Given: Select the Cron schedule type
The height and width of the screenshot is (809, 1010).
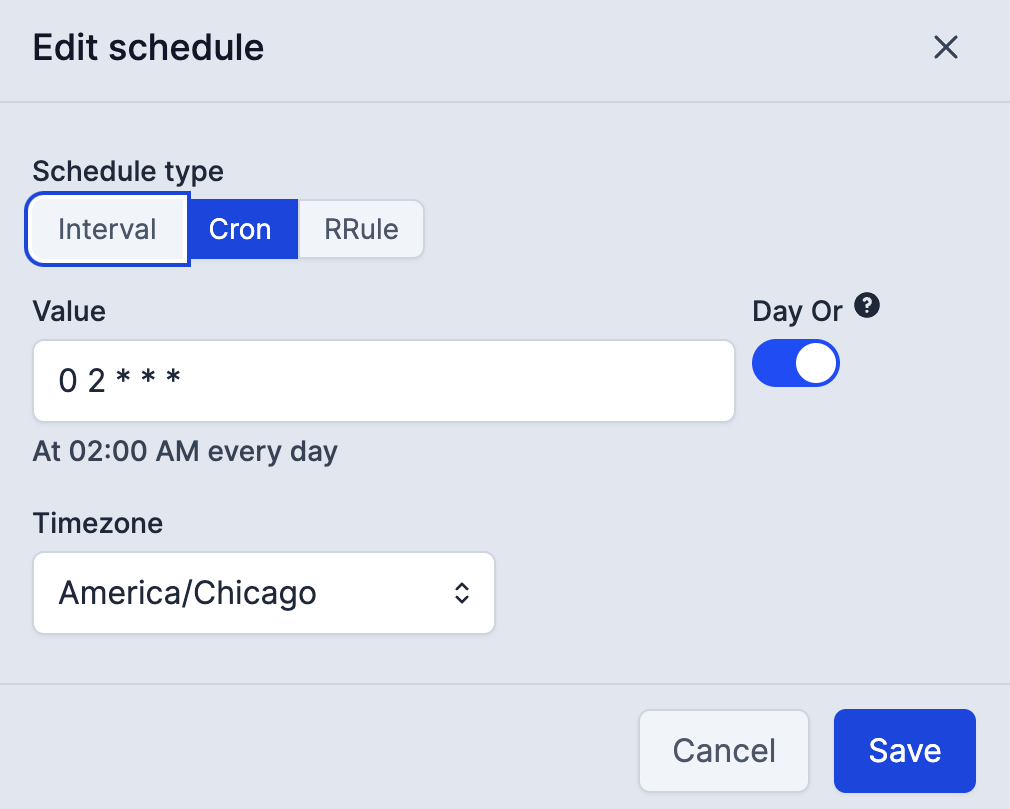Looking at the screenshot, I should pos(241,229).
